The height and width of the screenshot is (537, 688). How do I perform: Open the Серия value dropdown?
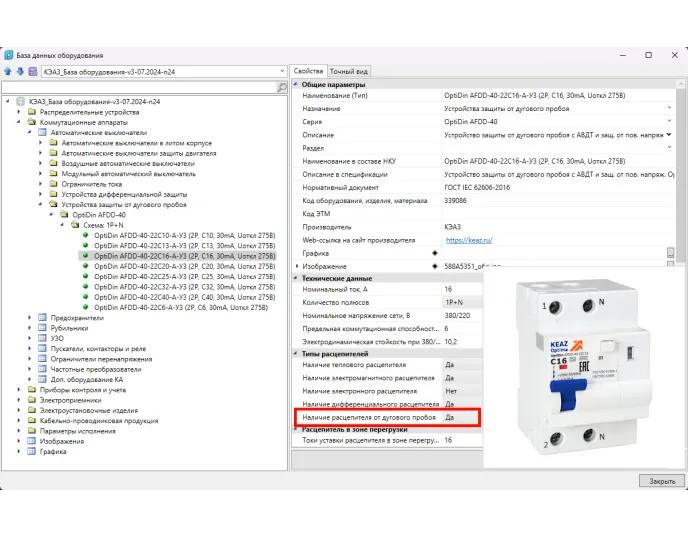point(670,121)
